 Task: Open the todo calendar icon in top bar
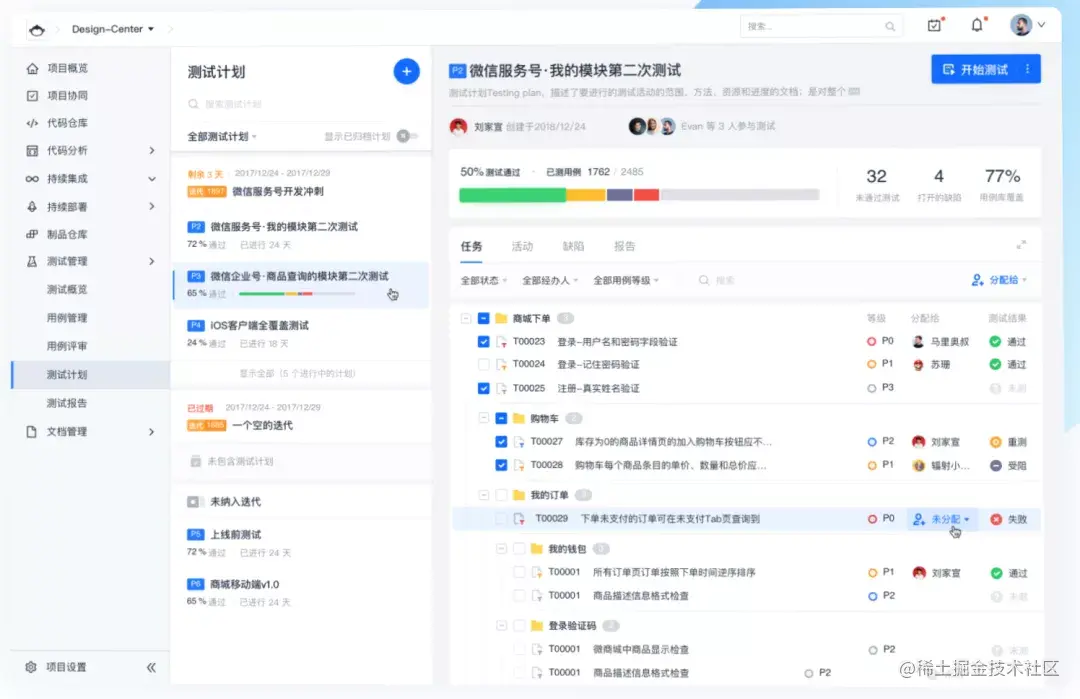coord(934,25)
